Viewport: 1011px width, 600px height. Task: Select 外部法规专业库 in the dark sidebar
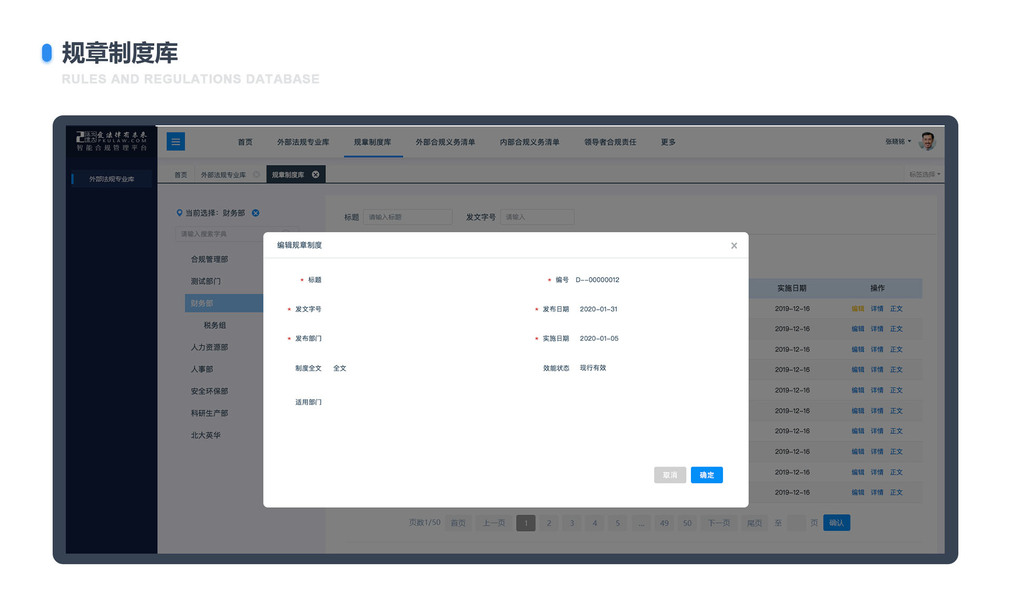tap(112, 179)
